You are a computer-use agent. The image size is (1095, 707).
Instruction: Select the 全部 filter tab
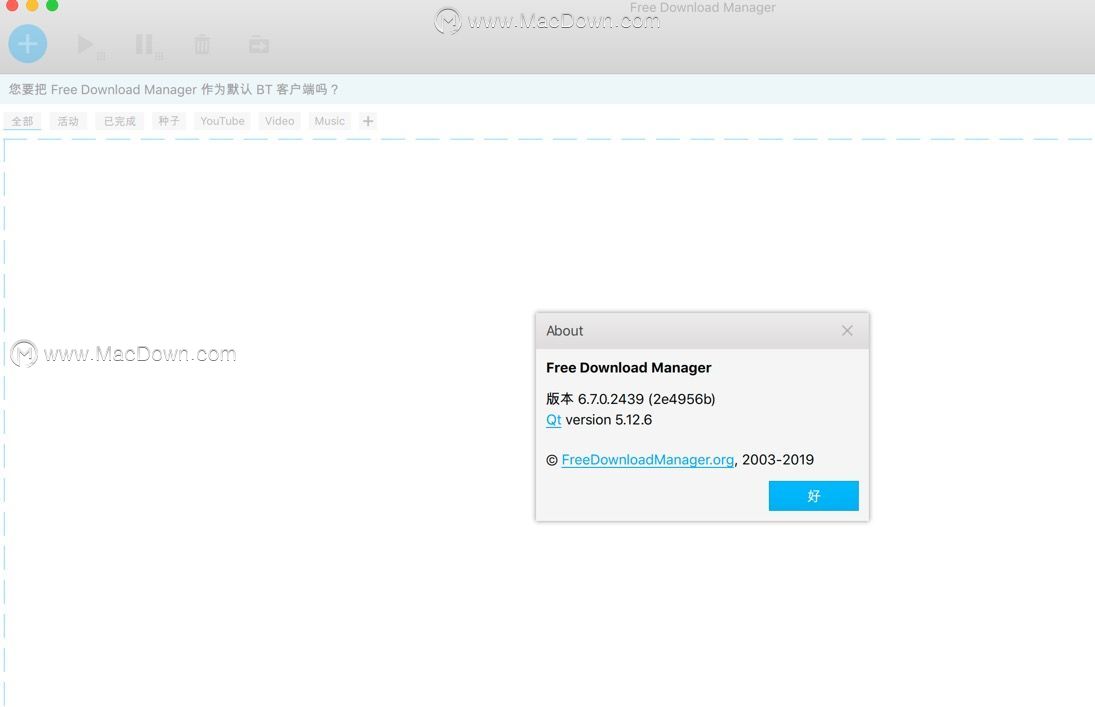pos(22,121)
